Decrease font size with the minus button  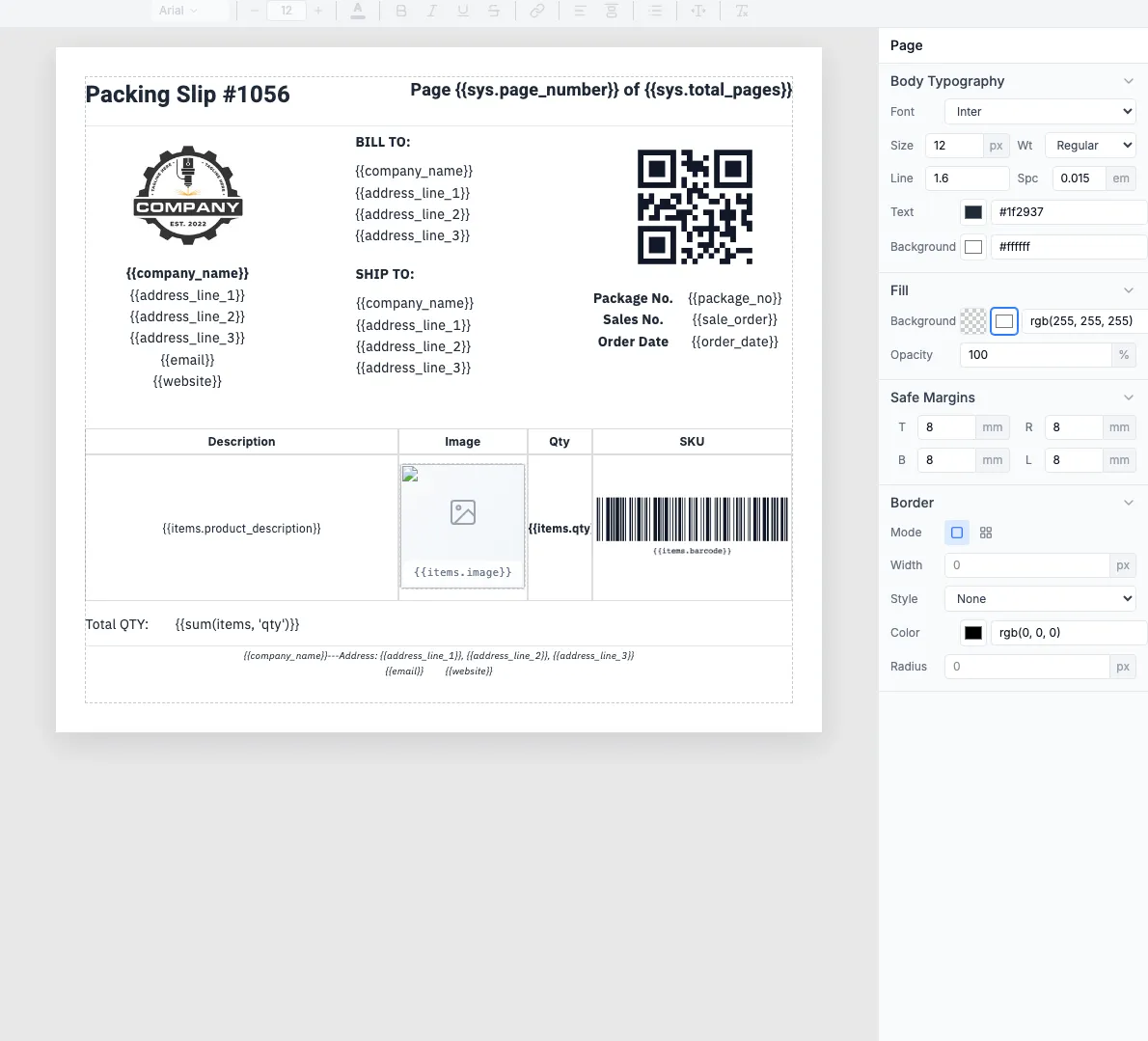coord(254,11)
